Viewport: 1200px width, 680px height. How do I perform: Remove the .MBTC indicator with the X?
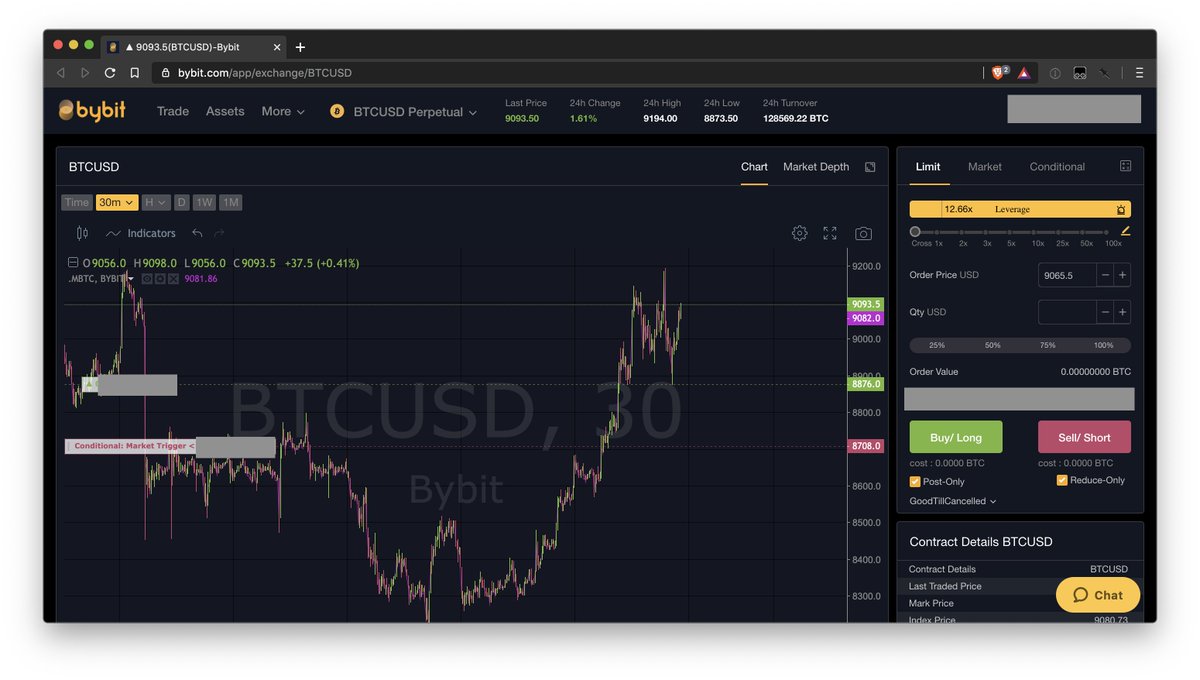point(172,278)
